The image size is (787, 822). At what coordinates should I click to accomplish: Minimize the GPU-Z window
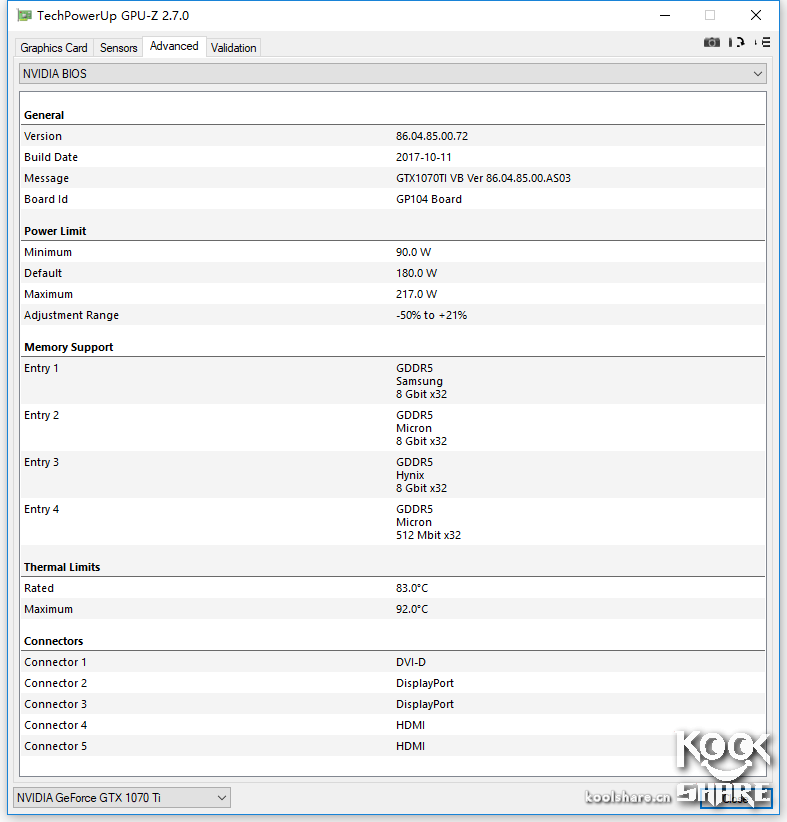(x=665, y=15)
